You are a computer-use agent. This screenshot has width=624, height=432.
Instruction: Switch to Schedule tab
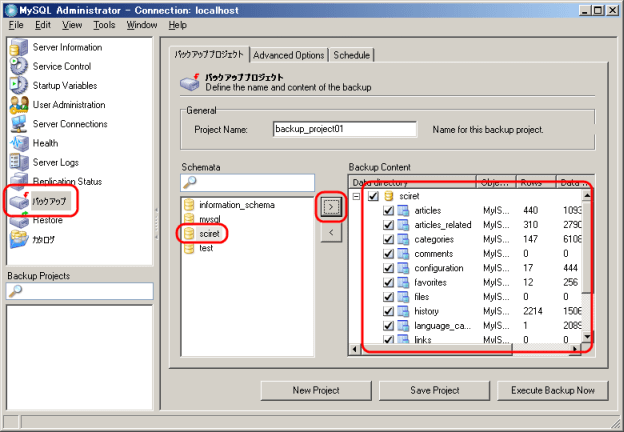tap(352, 55)
